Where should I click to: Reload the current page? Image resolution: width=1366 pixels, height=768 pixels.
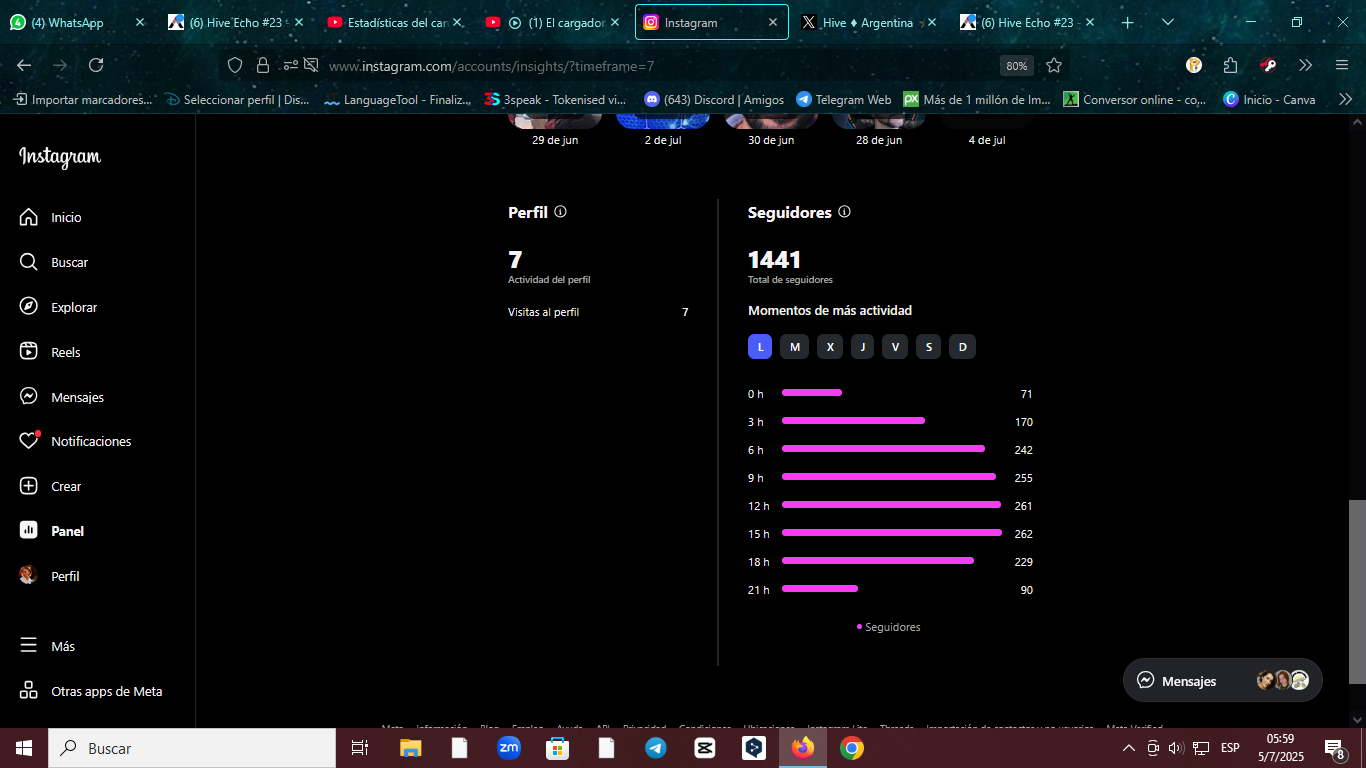pyautogui.click(x=96, y=65)
